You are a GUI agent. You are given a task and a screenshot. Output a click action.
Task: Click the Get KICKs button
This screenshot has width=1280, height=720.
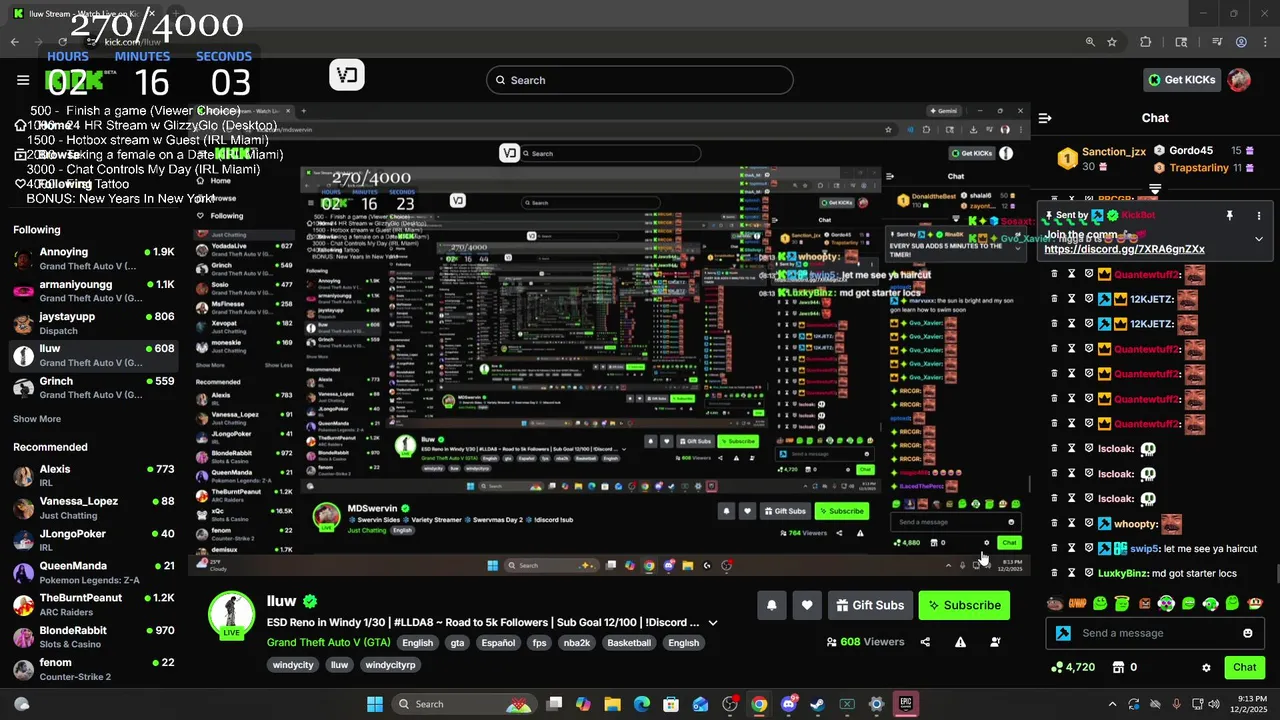point(1182,80)
